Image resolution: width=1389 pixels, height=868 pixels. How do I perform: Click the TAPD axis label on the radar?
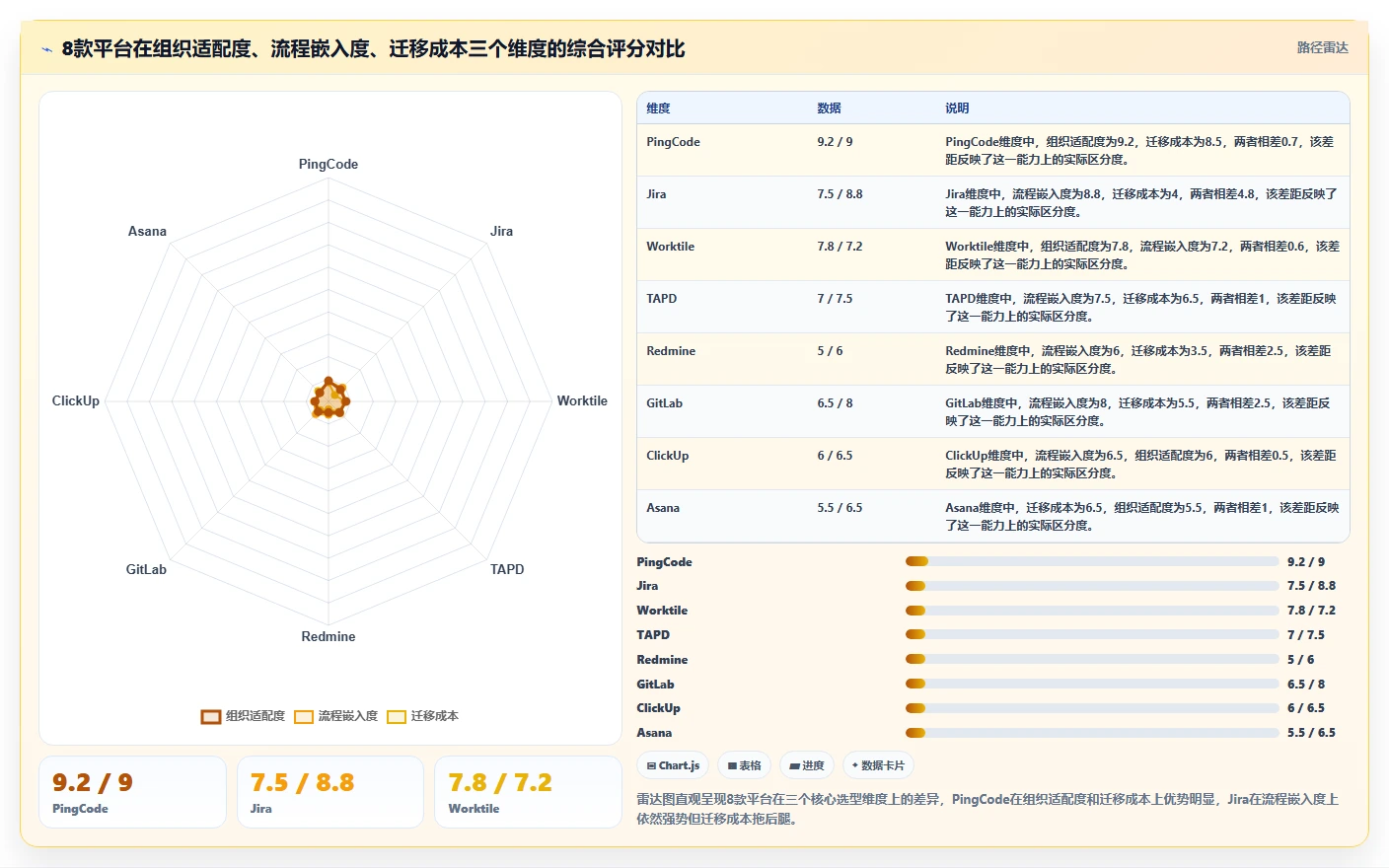[507, 569]
